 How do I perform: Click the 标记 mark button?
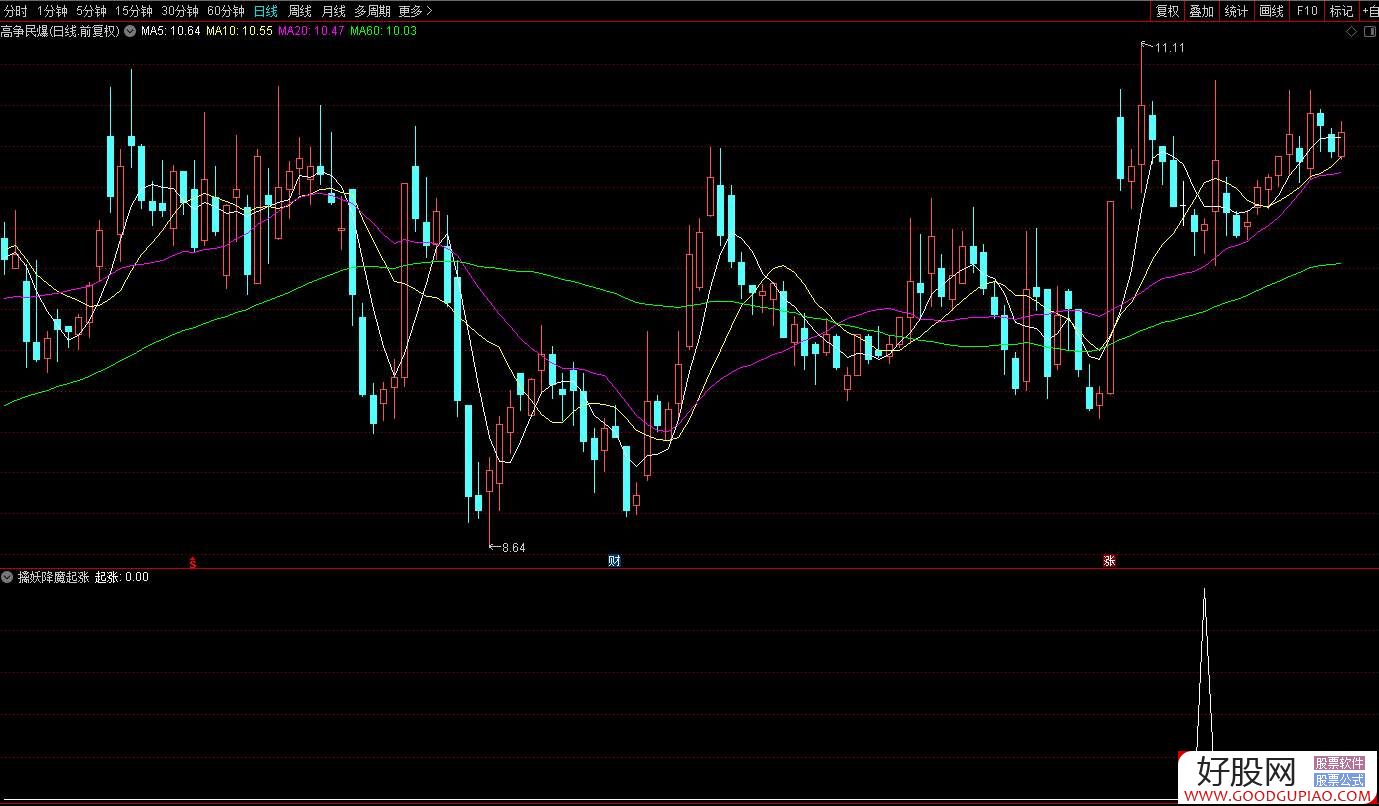[x=1341, y=11]
